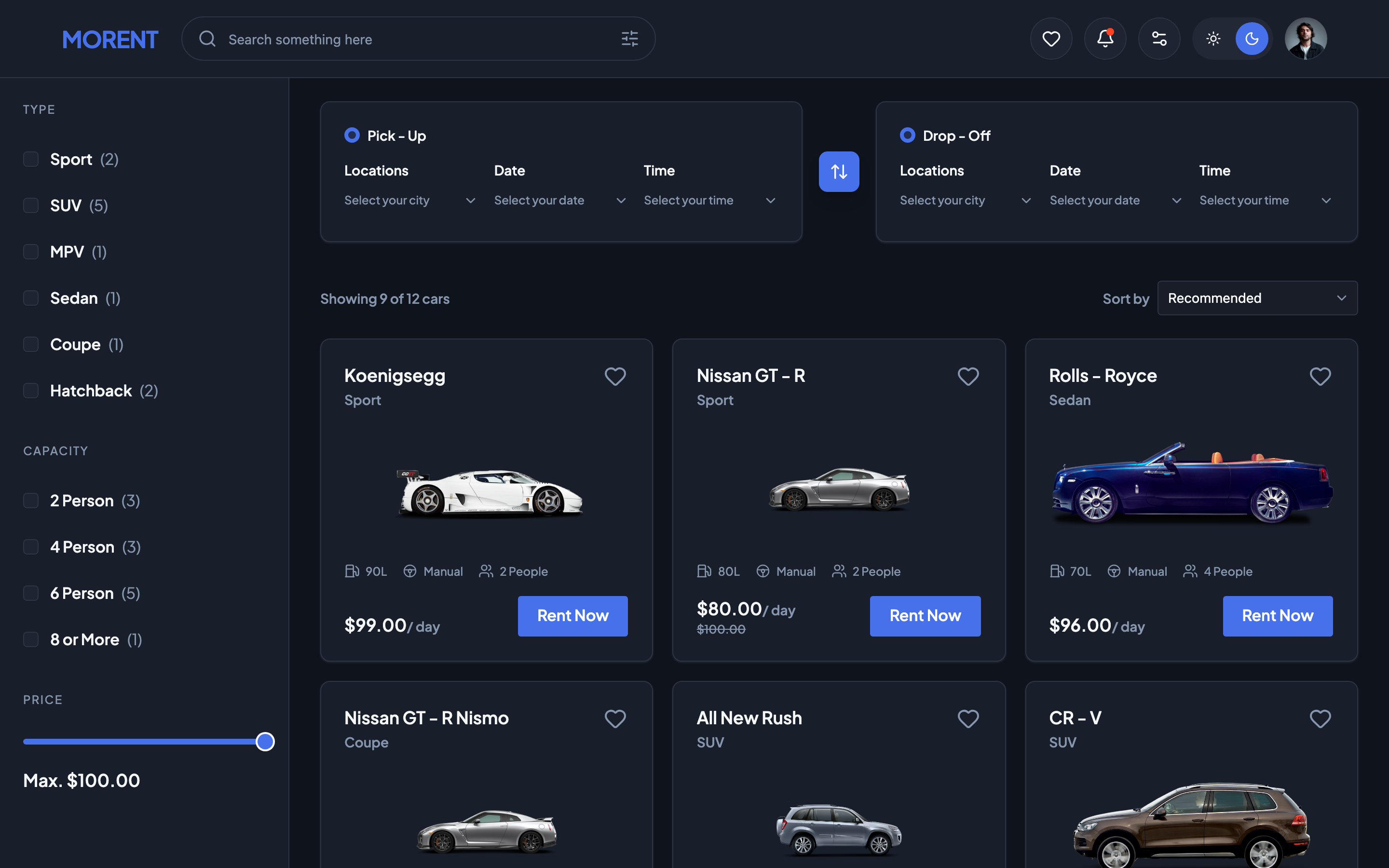The width and height of the screenshot is (1389, 868).
Task: Click the CR - V car title
Action: [1075, 718]
